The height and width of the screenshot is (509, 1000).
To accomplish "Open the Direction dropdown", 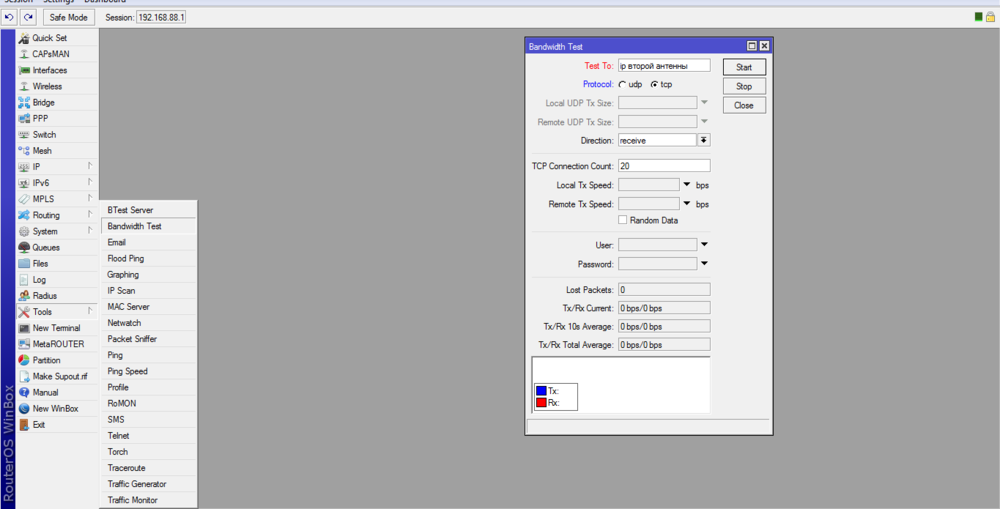I will [703, 141].
